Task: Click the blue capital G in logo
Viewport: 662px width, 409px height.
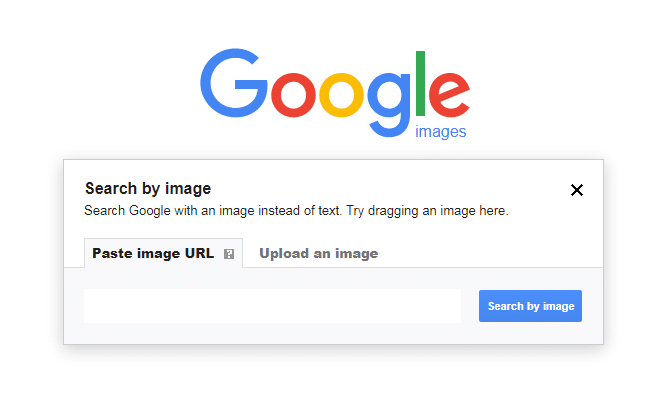Action: click(233, 83)
